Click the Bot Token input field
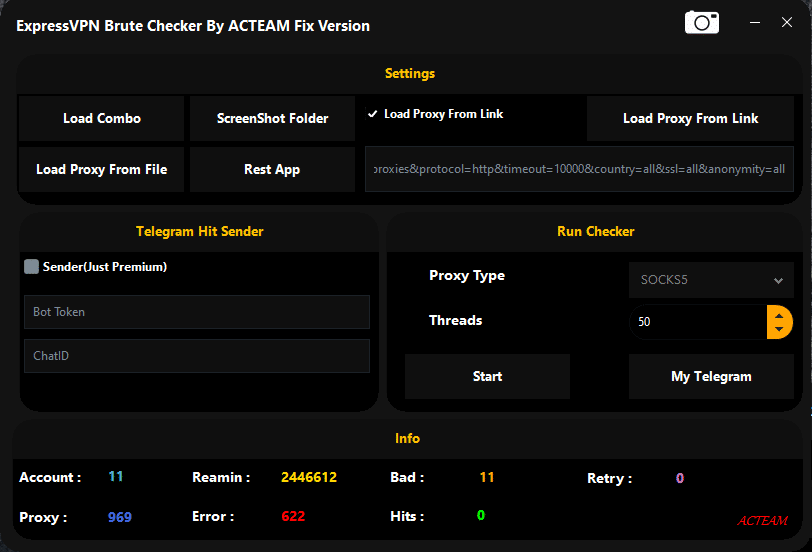812x552 pixels. coord(197,312)
